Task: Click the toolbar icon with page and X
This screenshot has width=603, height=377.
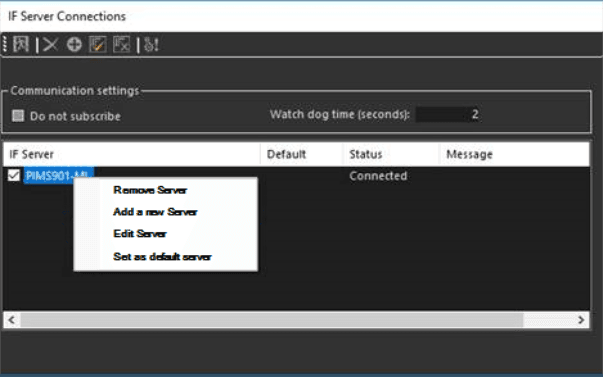Action: click(122, 45)
